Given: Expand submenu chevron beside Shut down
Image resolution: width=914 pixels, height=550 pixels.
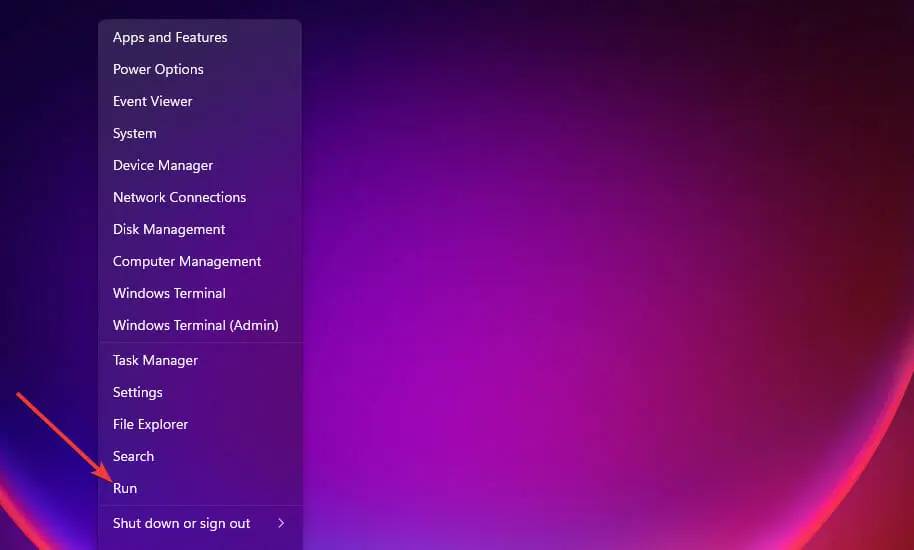Looking at the screenshot, I should coord(281,523).
